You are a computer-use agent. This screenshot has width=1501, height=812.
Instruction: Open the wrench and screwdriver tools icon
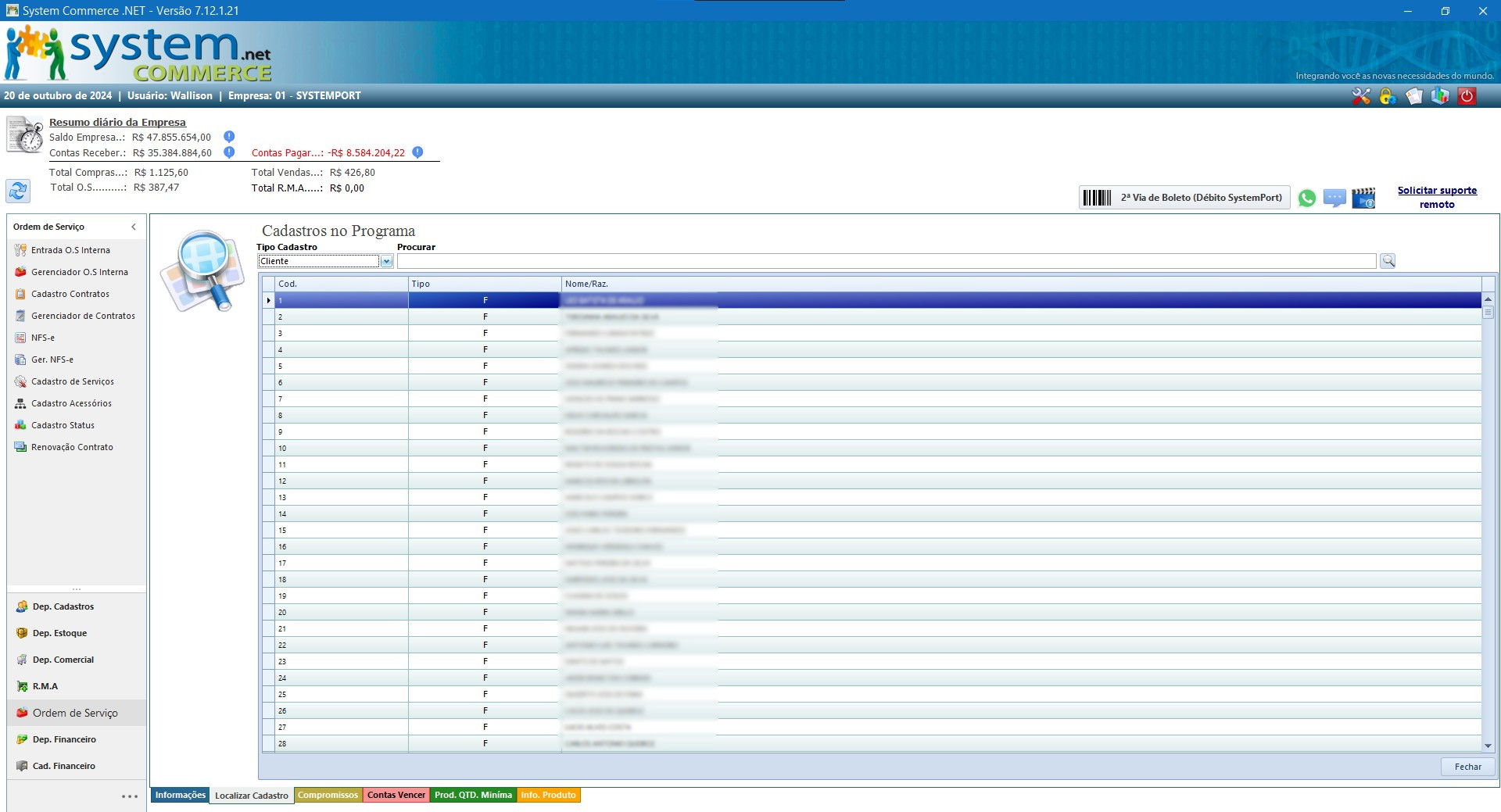pos(1361,96)
